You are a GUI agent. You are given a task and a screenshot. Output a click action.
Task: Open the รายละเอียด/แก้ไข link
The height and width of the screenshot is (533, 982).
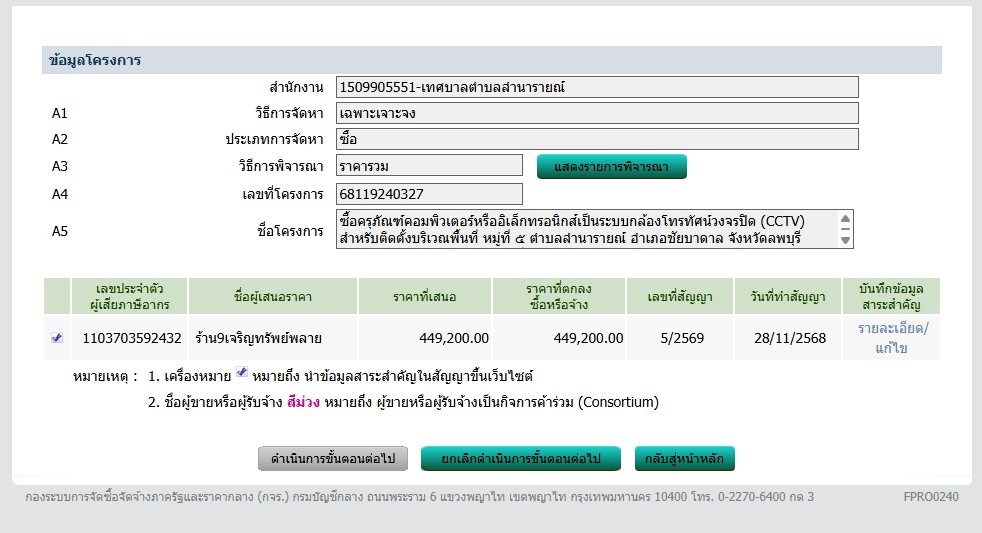point(892,338)
